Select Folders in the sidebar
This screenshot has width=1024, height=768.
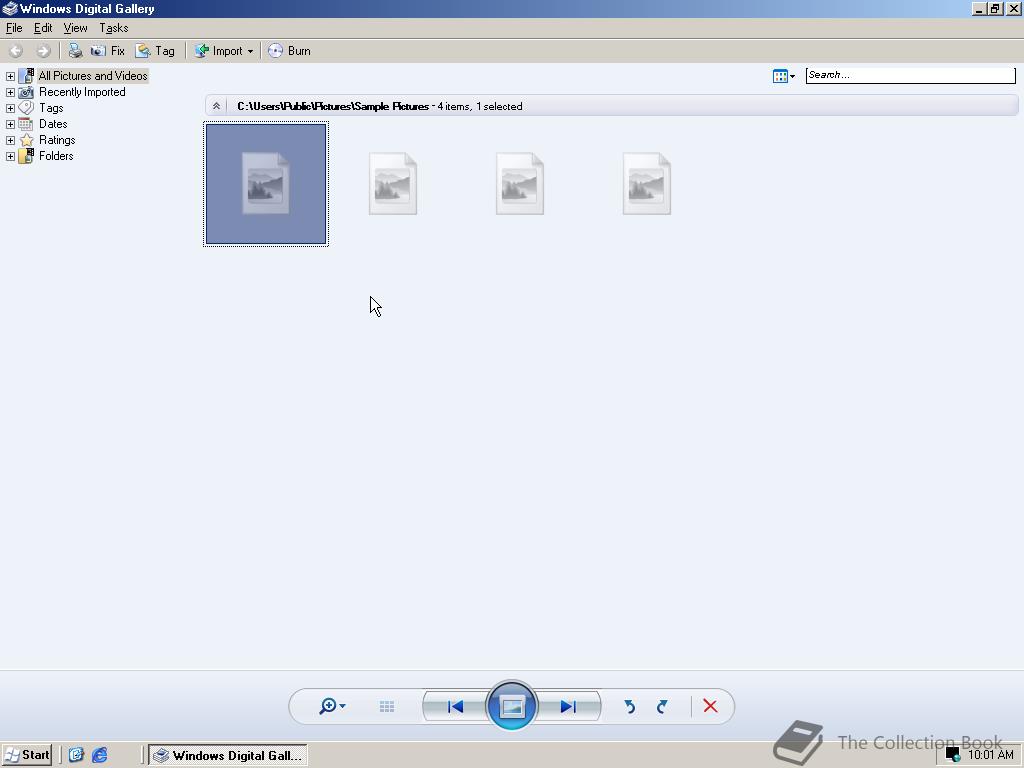click(56, 156)
